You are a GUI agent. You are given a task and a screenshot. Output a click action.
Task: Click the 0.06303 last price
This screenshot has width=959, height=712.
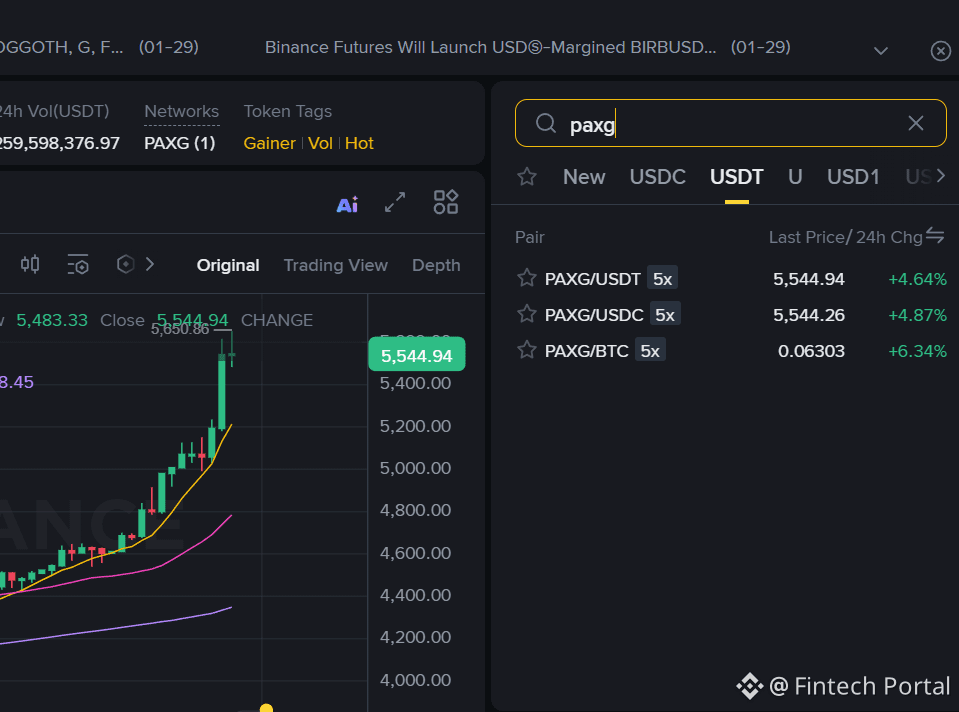click(811, 351)
